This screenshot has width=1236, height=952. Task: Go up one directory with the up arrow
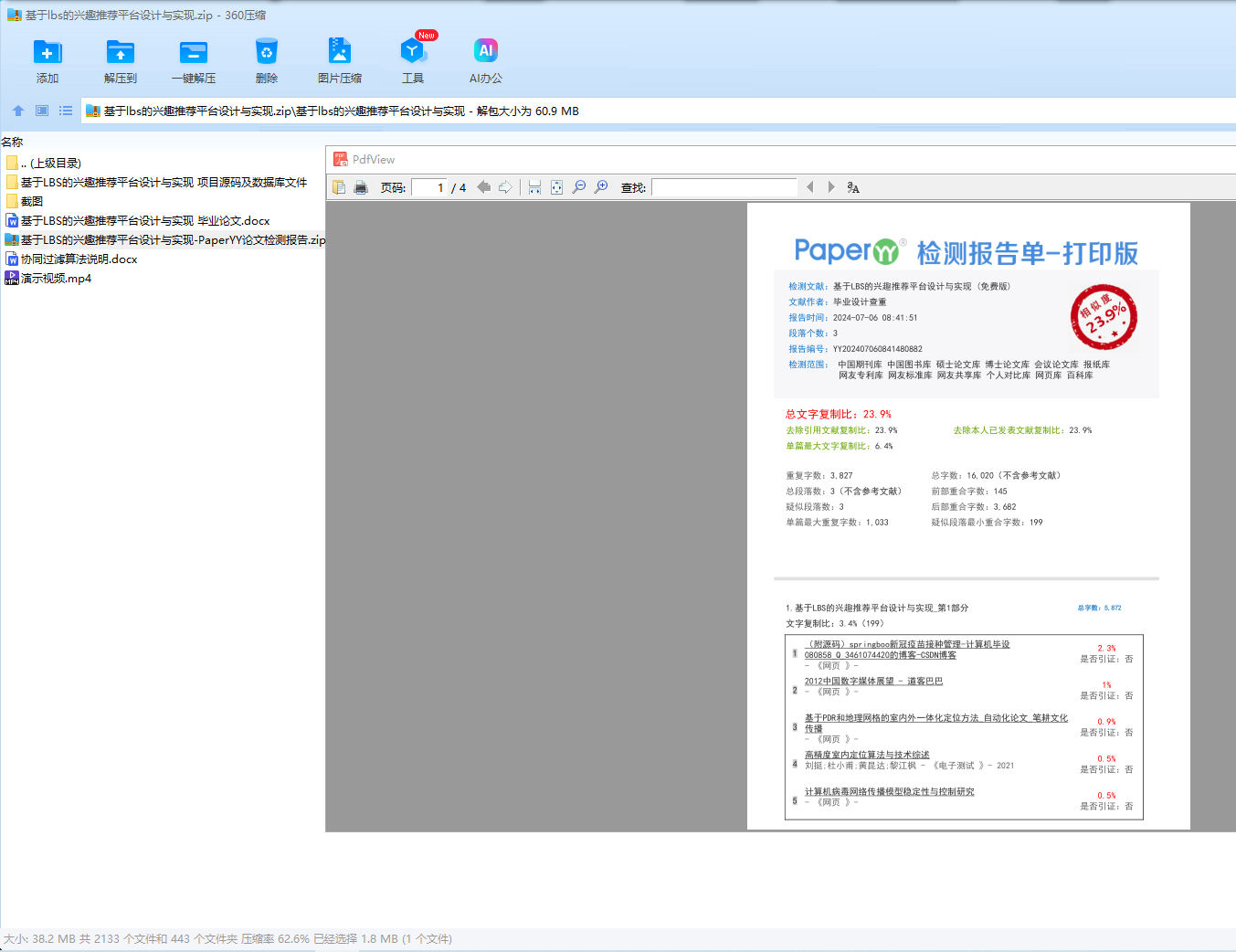(18, 111)
